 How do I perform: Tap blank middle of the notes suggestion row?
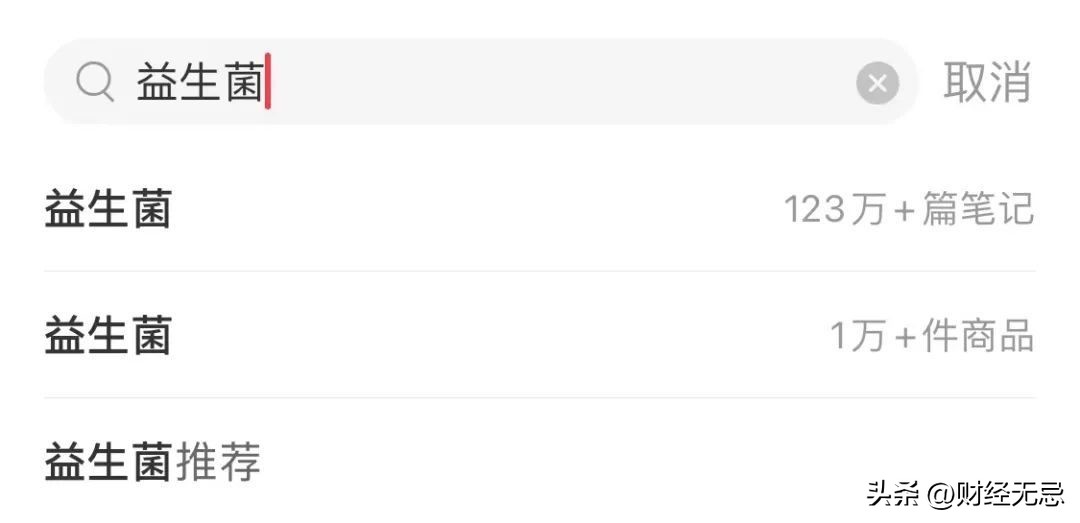tap(470, 210)
